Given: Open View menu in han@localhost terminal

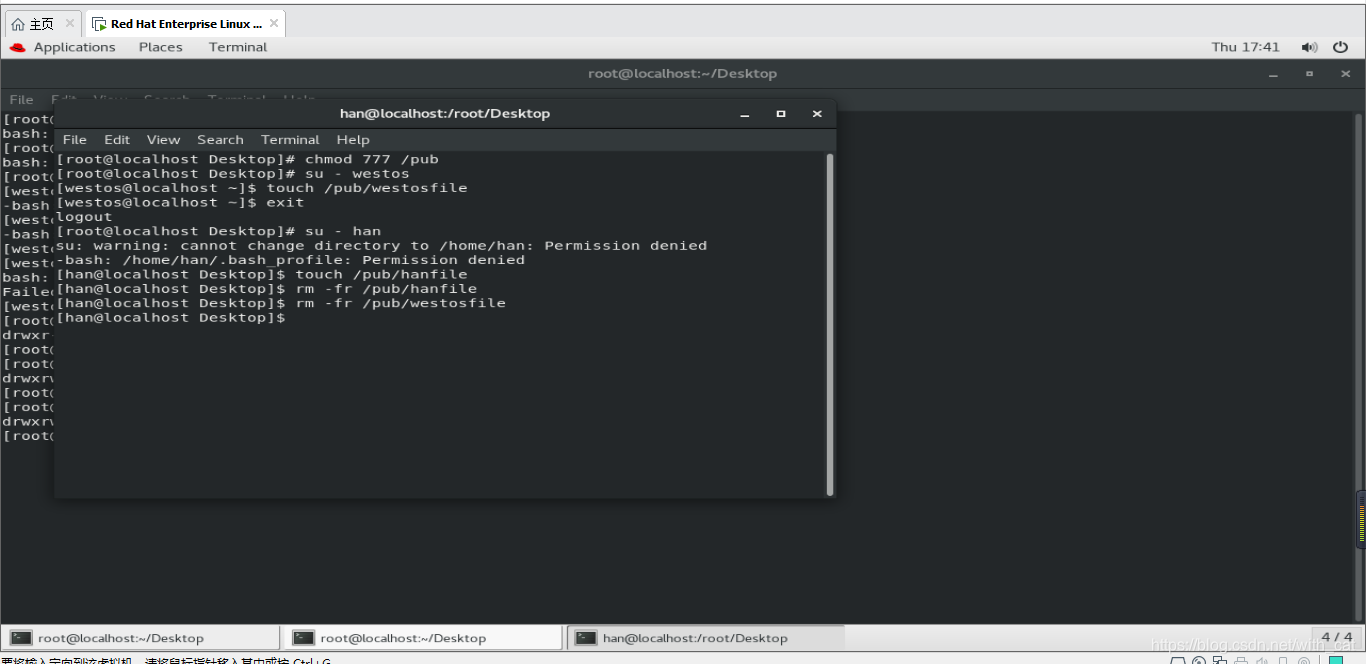Looking at the screenshot, I should (163, 140).
